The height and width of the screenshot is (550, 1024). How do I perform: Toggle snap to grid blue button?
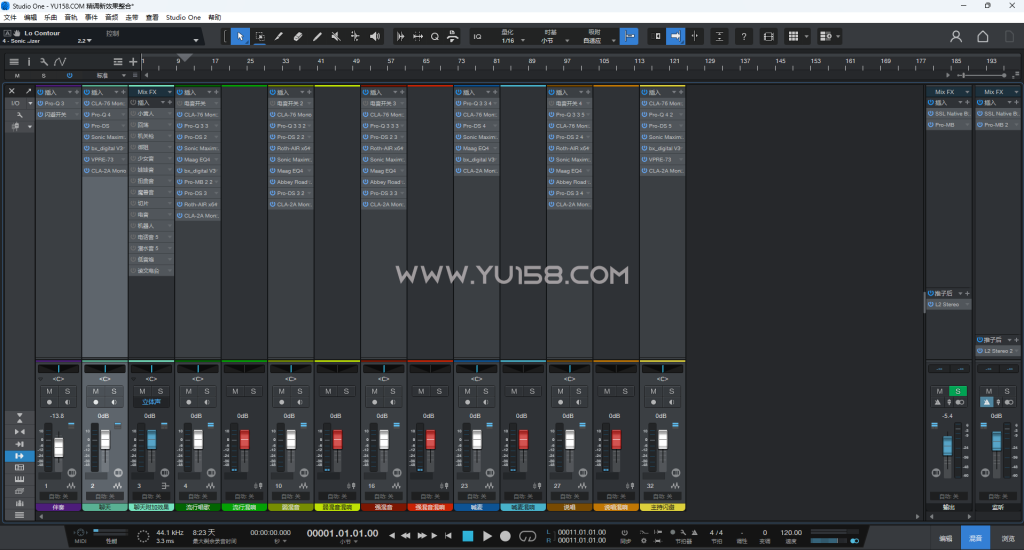629,37
